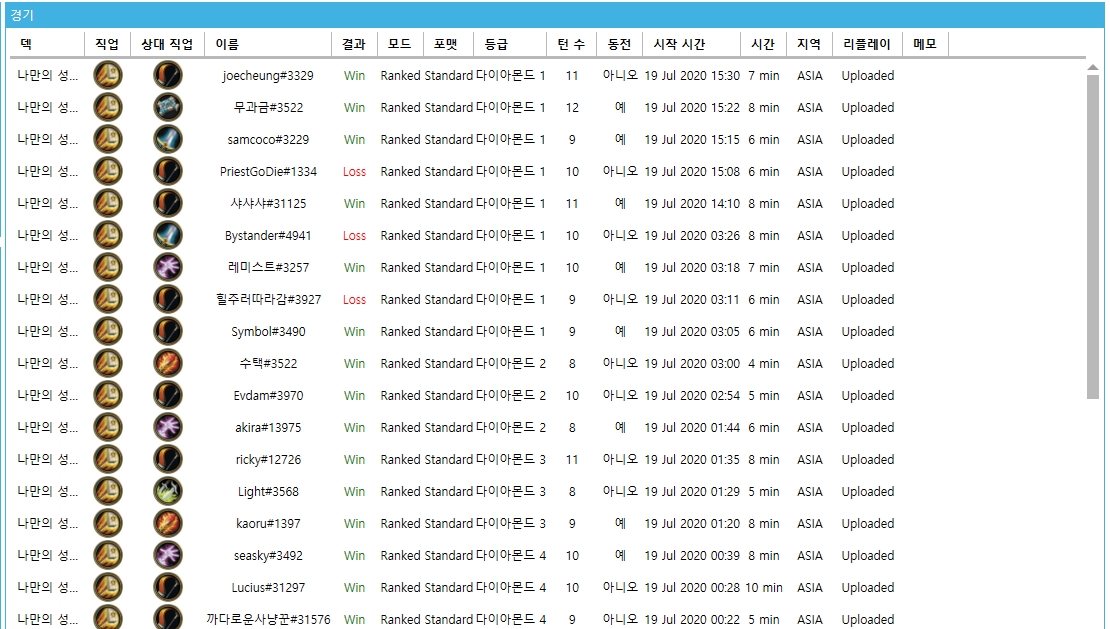Click player class icon in ricky#12726 row
This screenshot has height=629, width=1110.
click(108, 459)
